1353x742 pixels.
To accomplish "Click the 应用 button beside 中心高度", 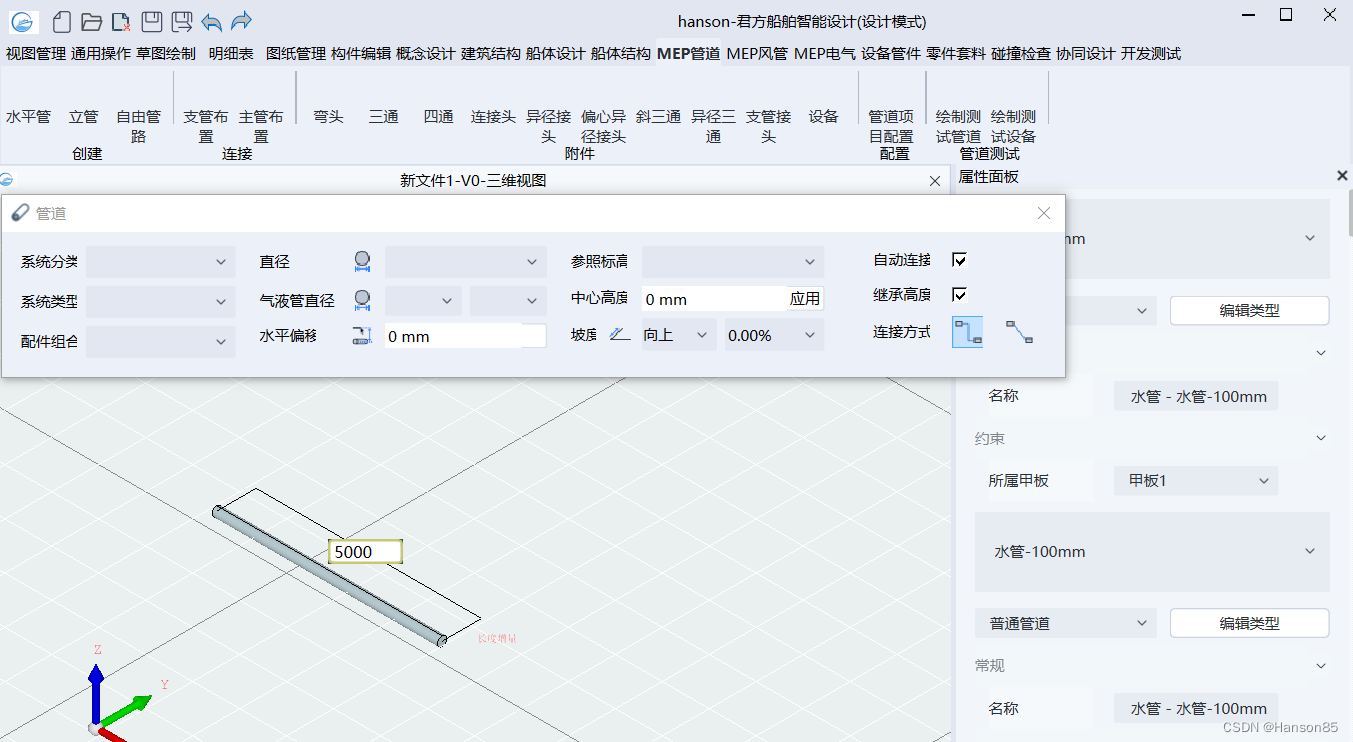I will pos(804,299).
